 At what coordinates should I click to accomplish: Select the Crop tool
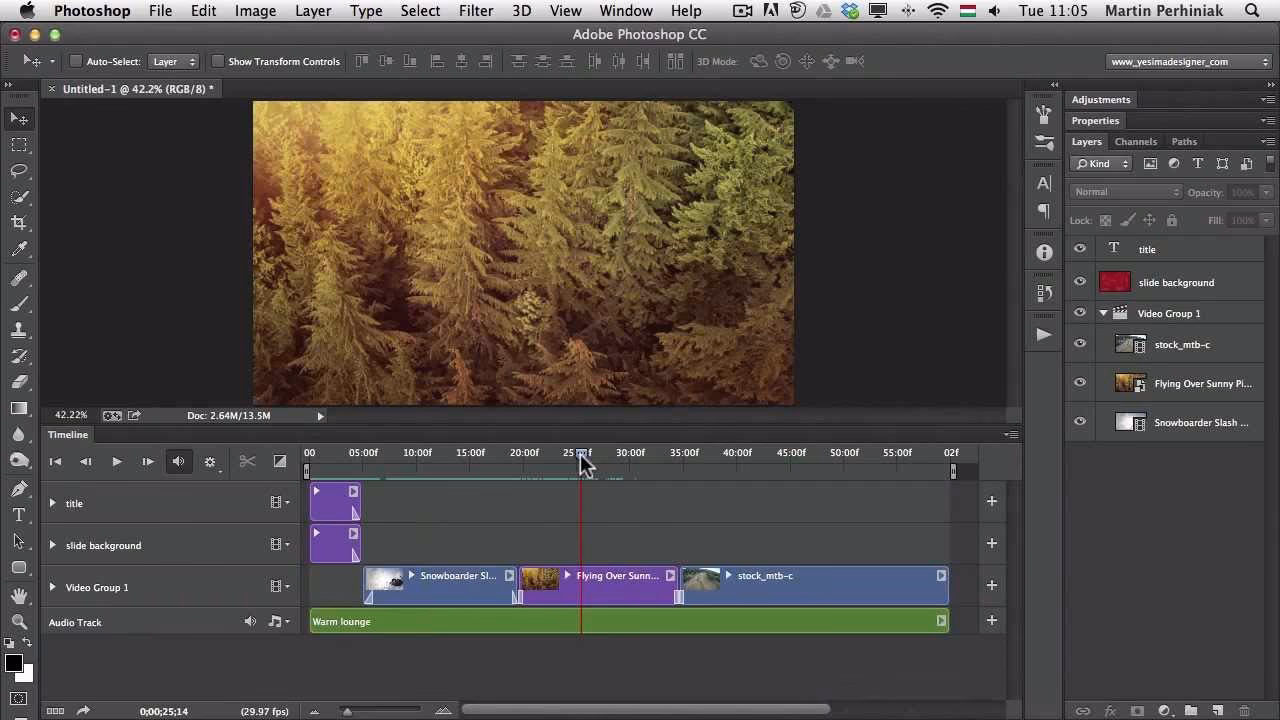click(19, 223)
